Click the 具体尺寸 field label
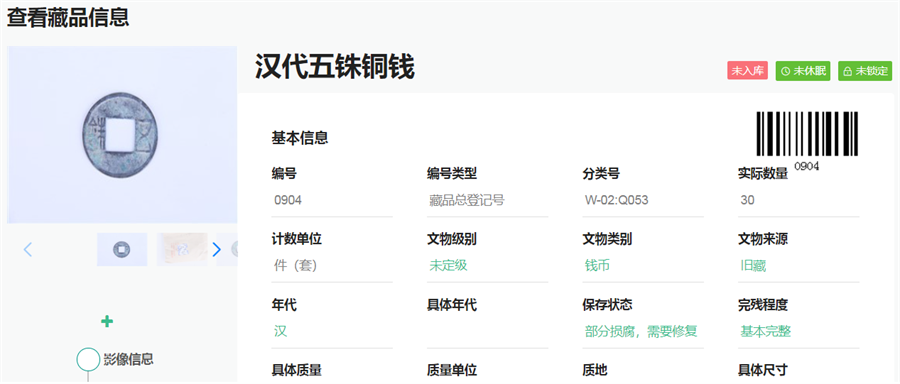900x384 pixels. (763, 370)
